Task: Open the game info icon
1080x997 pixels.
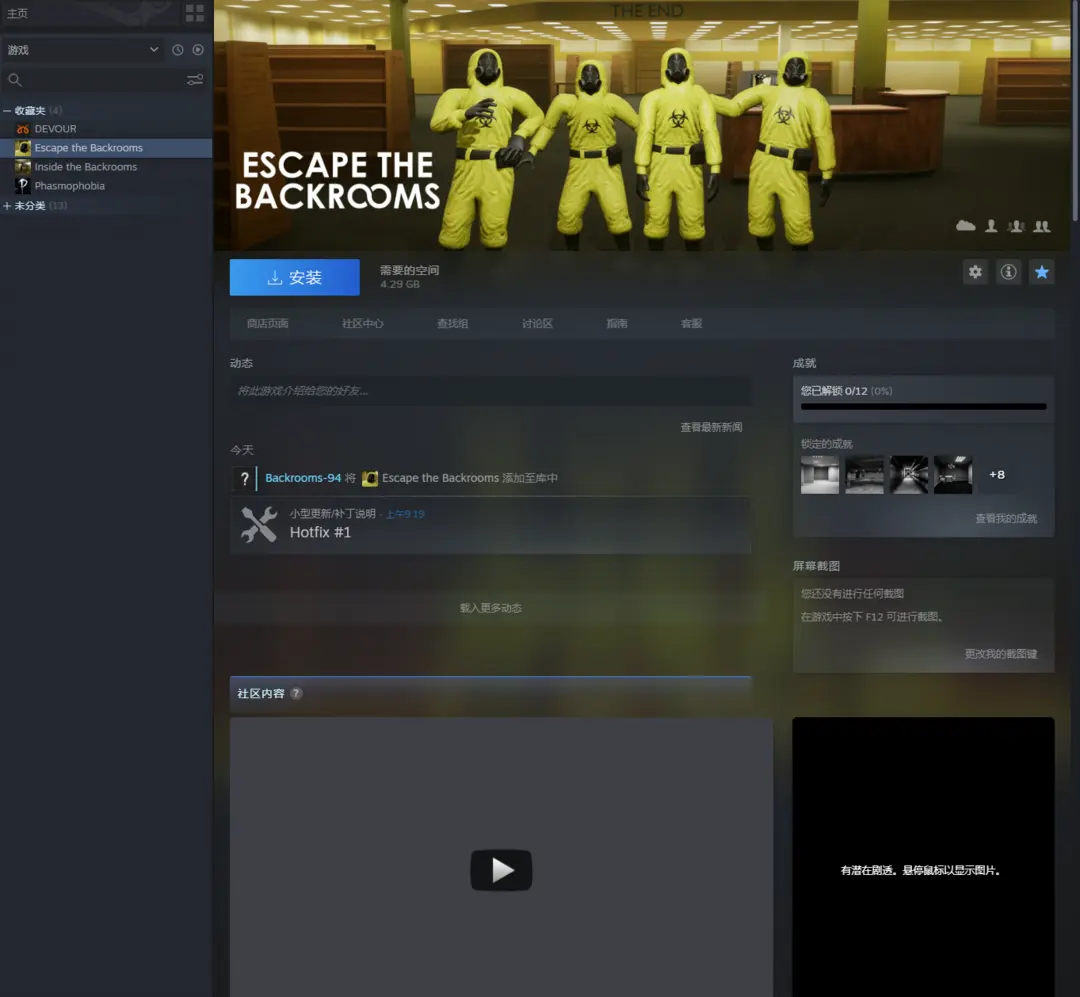Action: pyautogui.click(x=1008, y=271)
